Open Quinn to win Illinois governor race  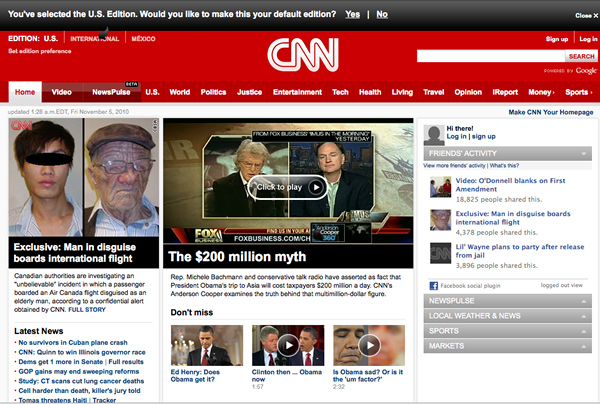click(82, 352)
